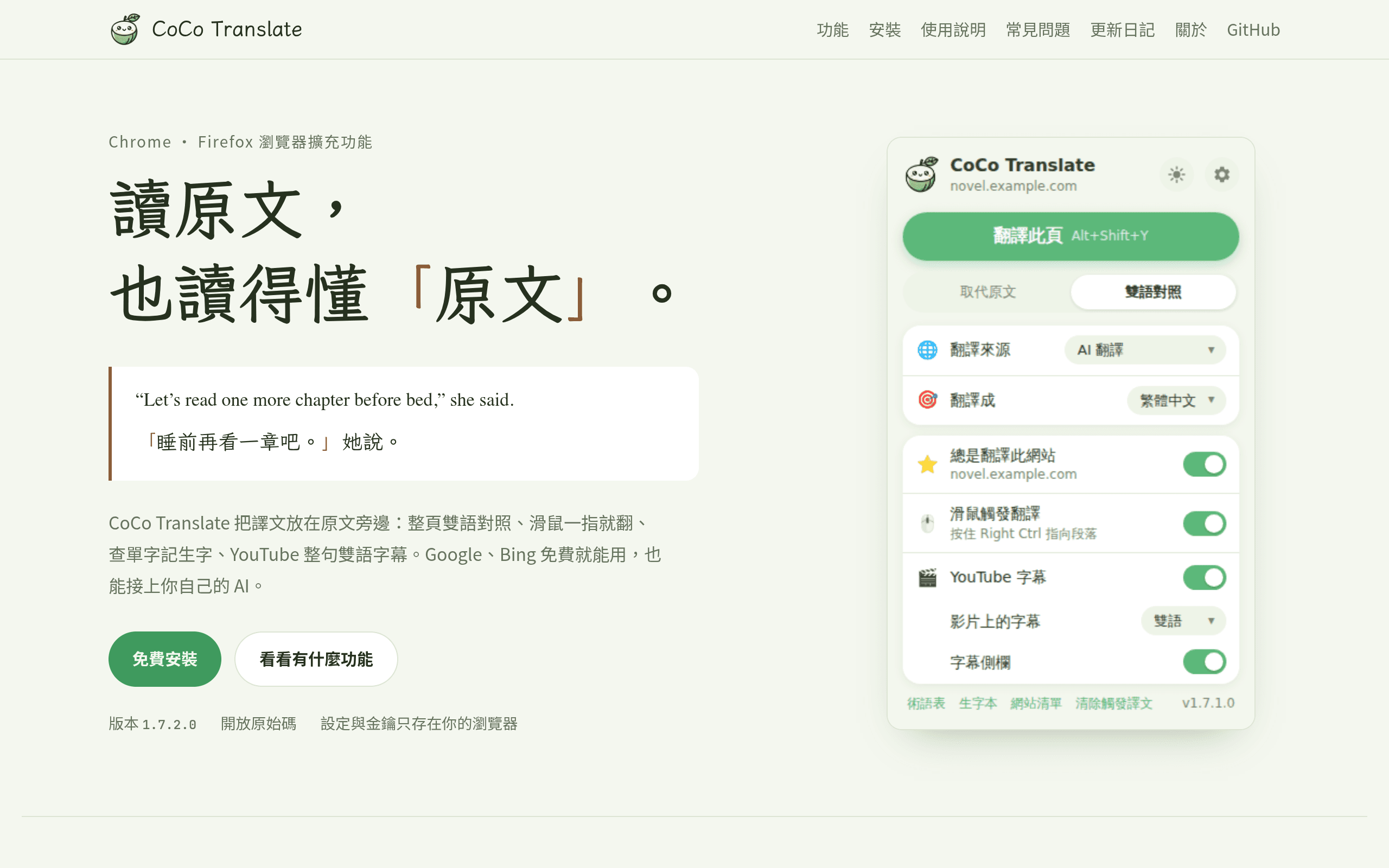Viewport: 1389px width, 868px height.
Task: Open the 翻譯來源 AI 翻譯 dropdown
Action: [x=1145, y=349]
